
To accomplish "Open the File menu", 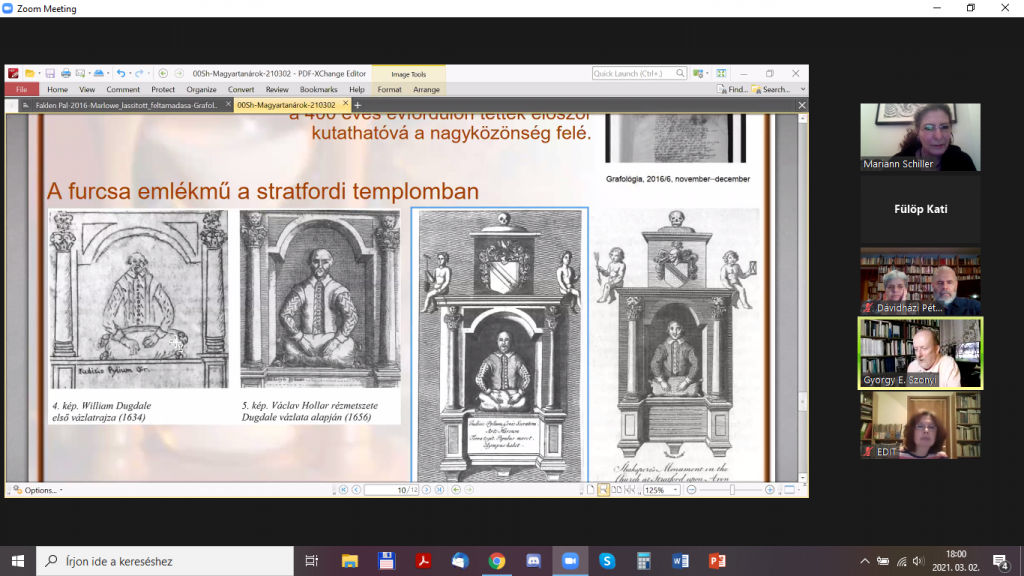I will (22, 89).
